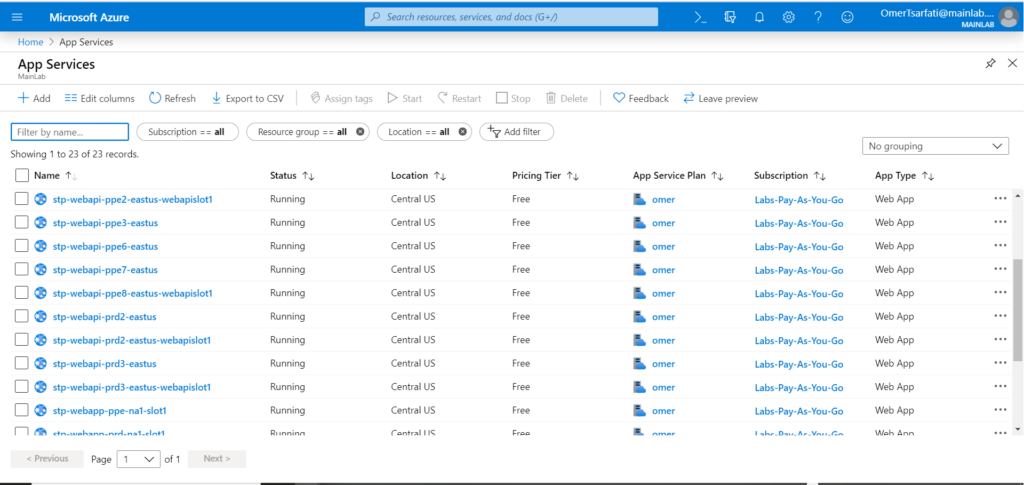Focus the Filter by name field
Screen dimensions: 1024x485
70,132
